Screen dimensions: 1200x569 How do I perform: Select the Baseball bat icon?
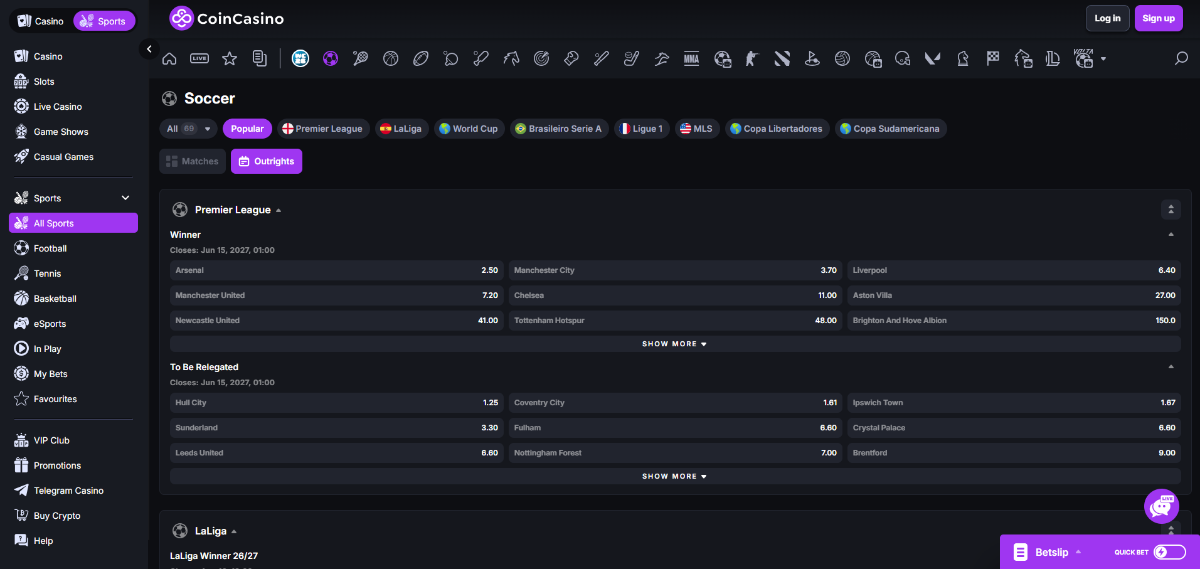point(601,59)
